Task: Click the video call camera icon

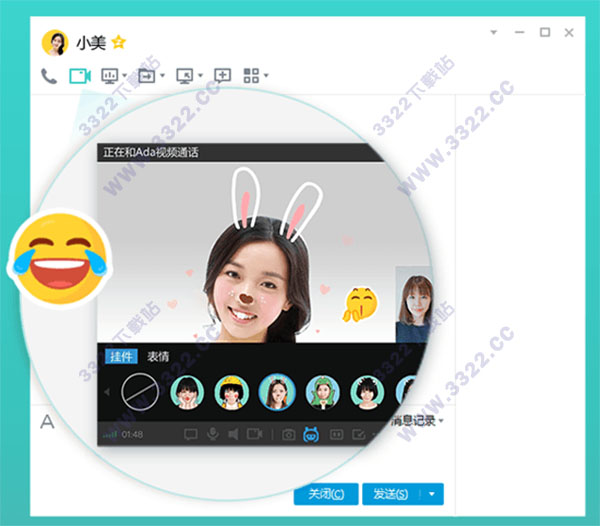Action: point(80,76)
